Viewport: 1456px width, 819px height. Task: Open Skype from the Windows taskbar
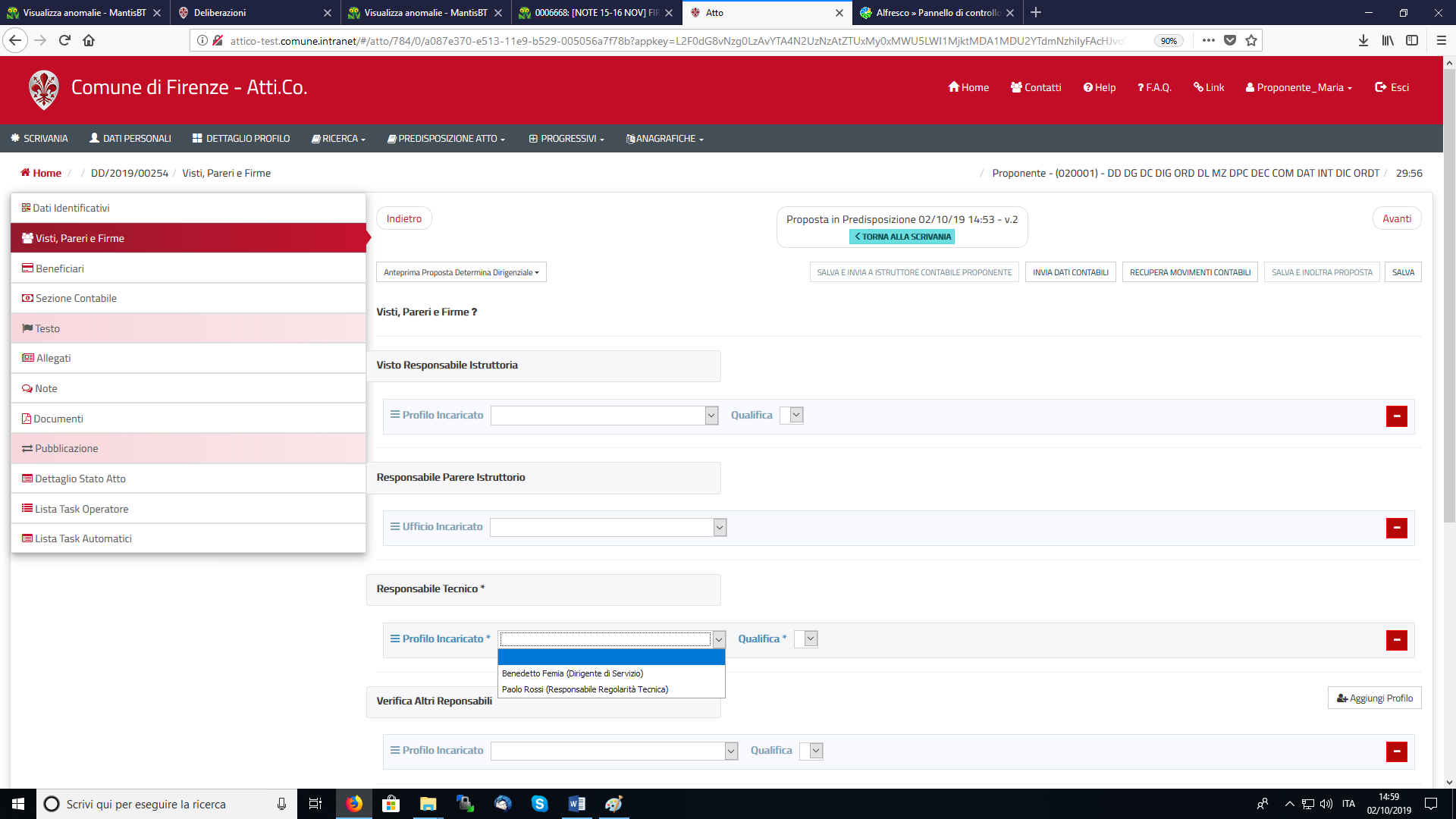539,804
